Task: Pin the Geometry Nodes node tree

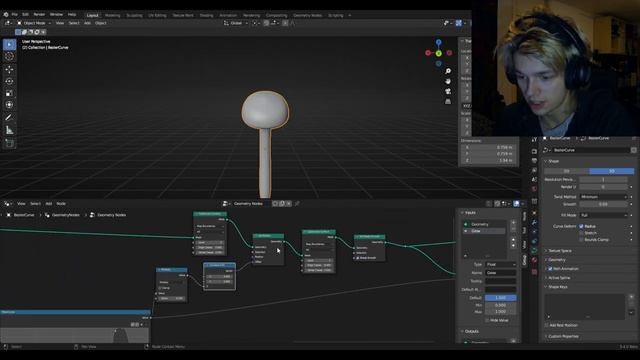Action: click(297, 204)
